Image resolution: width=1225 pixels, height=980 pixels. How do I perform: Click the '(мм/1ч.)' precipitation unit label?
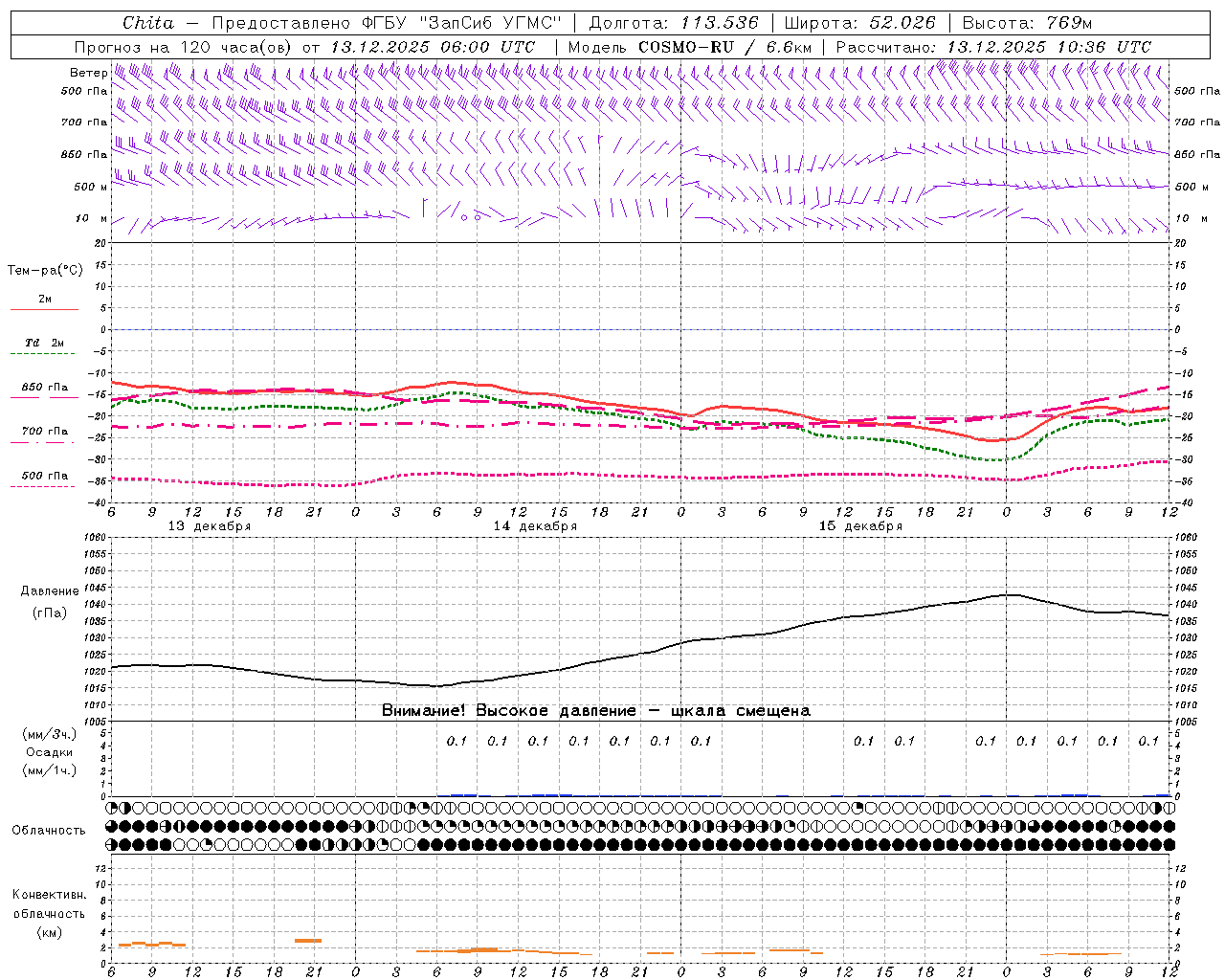(50, 770)
